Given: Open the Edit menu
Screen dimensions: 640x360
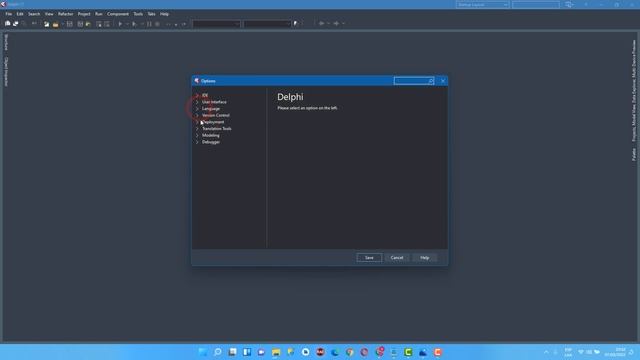Looking at the screenshot, I should [x=20, y=14].
